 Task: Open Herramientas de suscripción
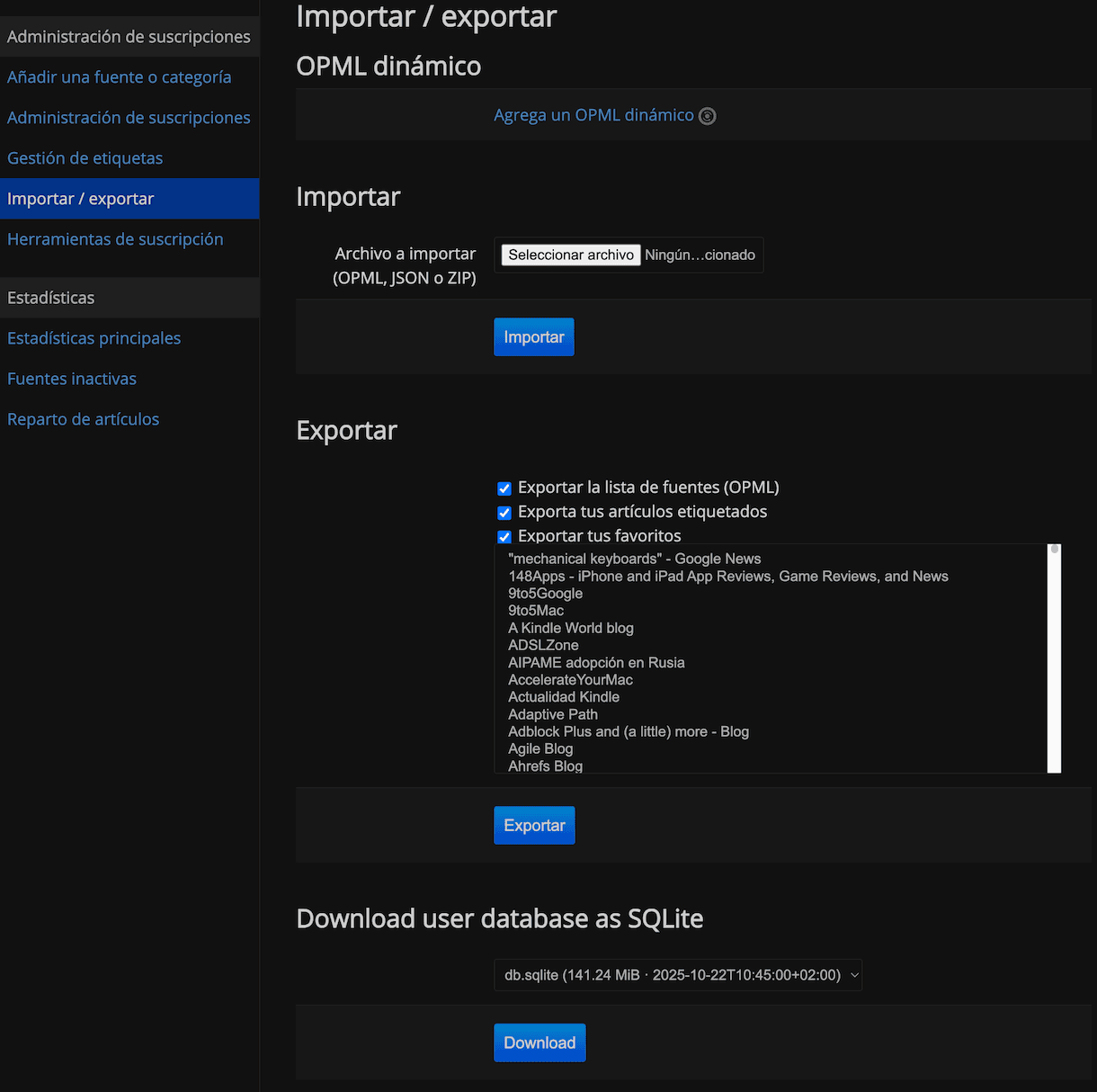point(115,239)
